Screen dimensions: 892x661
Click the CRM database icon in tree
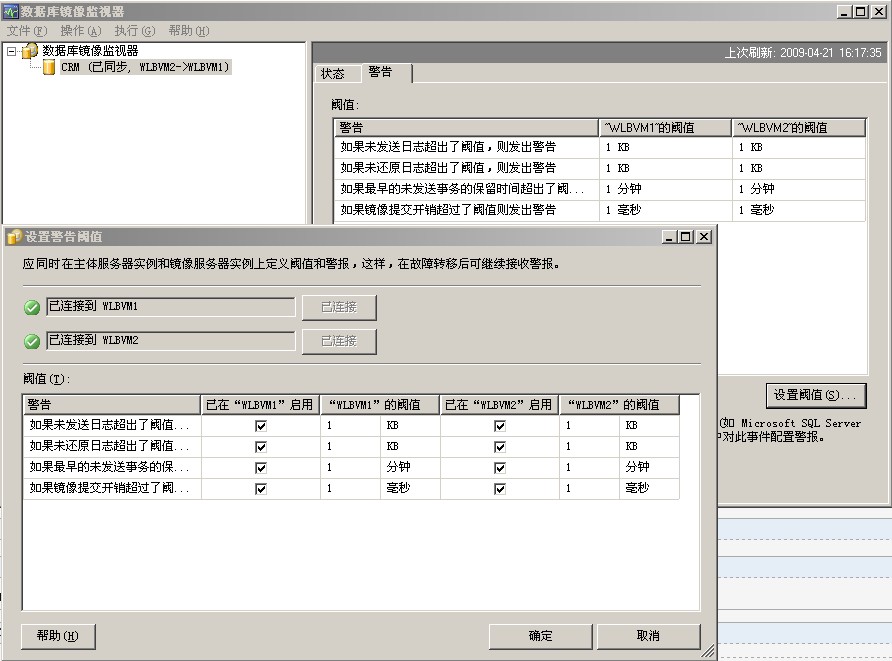(x=49, y=67)
